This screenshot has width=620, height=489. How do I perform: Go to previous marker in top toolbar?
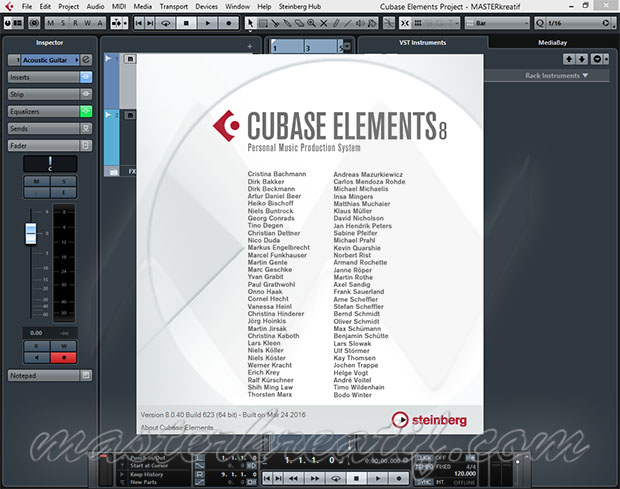point(138,23)
